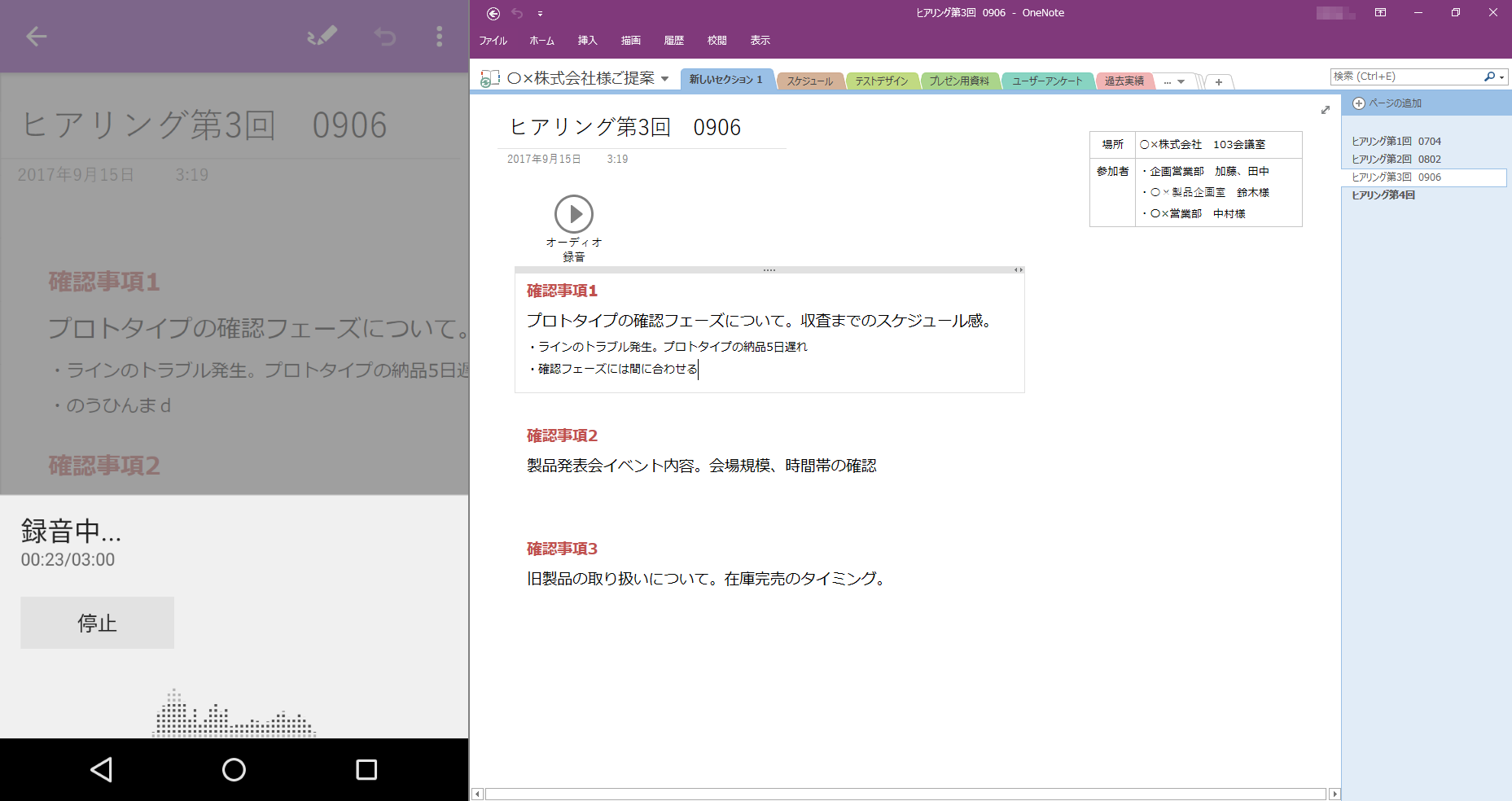Open the three-dot overflow menu in the mobile app
This screenshot has height=801, width=1512.
439,36
